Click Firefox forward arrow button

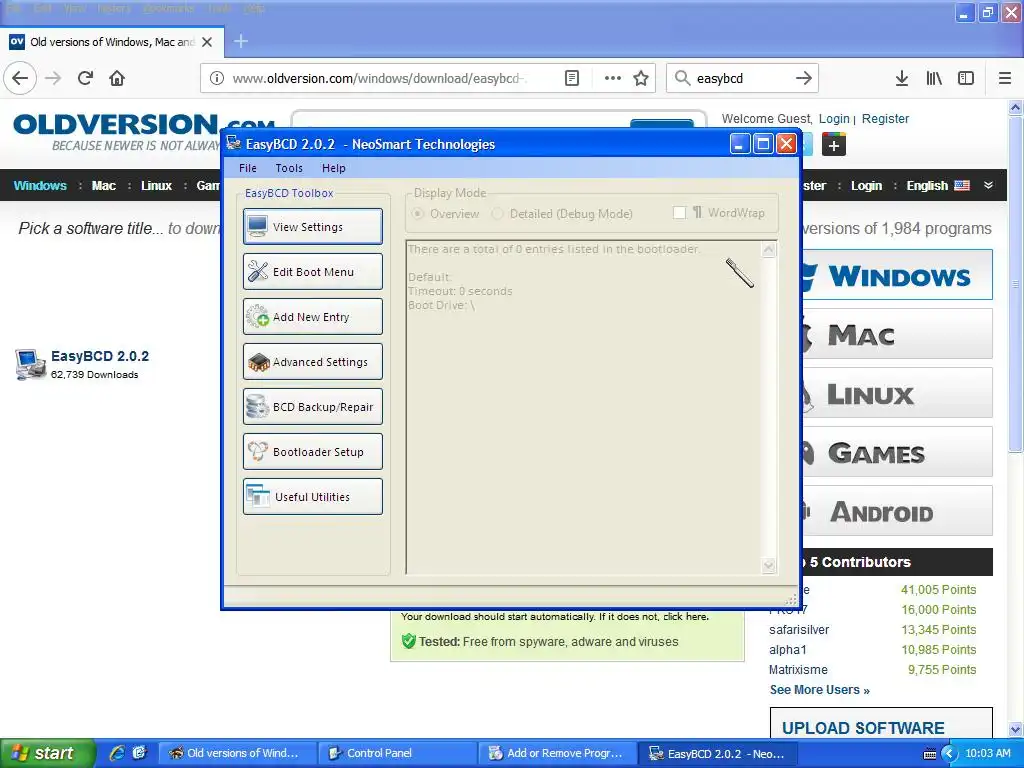point(53,78)
